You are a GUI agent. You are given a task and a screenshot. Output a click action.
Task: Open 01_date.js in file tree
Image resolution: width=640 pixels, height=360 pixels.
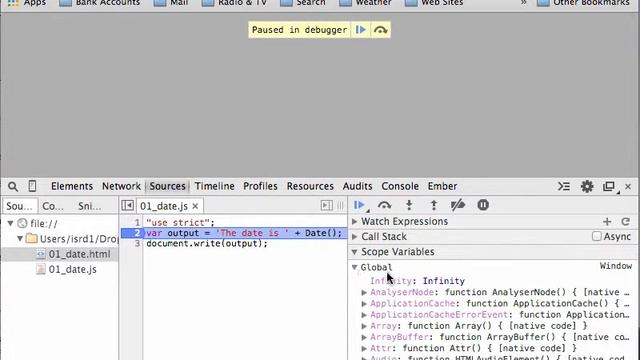(x=72, y=269)
